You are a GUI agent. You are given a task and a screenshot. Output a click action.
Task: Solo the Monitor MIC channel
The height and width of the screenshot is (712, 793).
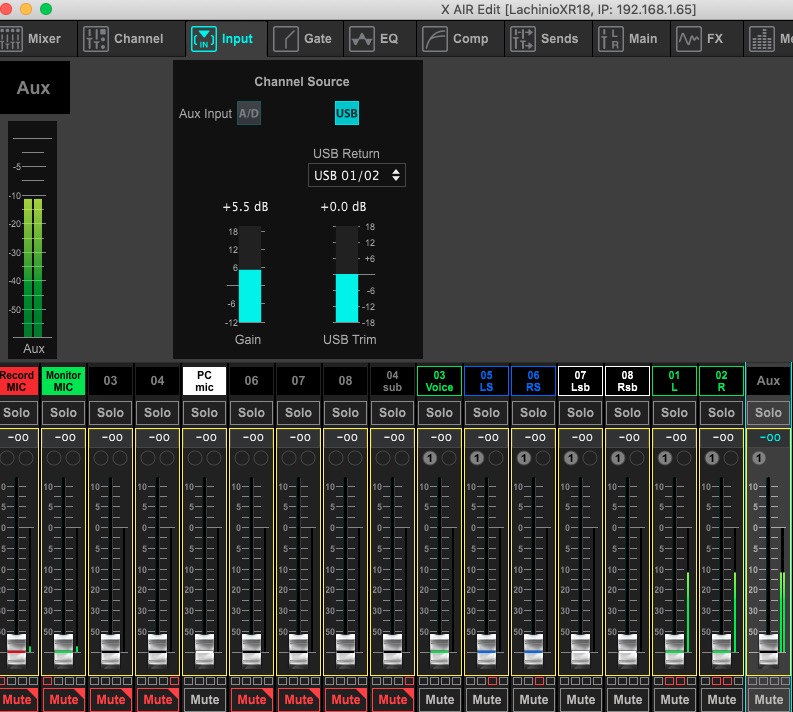tap(64, 412)
